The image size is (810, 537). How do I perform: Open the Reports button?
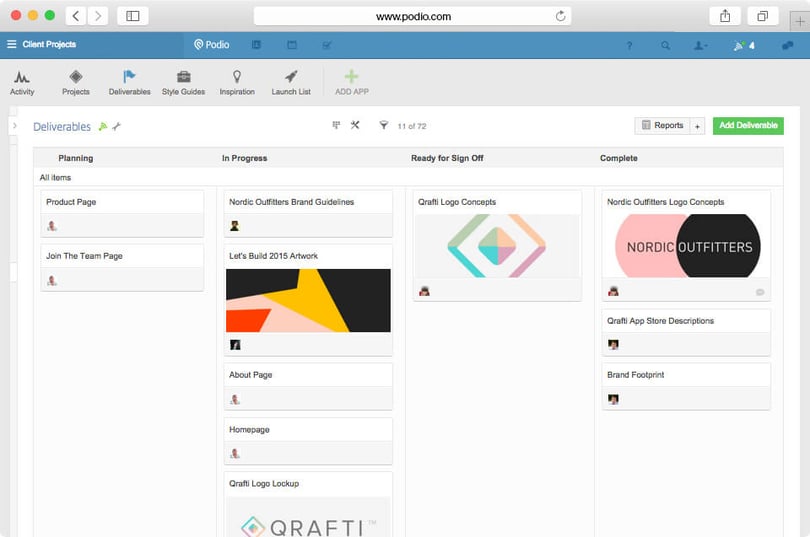pos(662,125)
